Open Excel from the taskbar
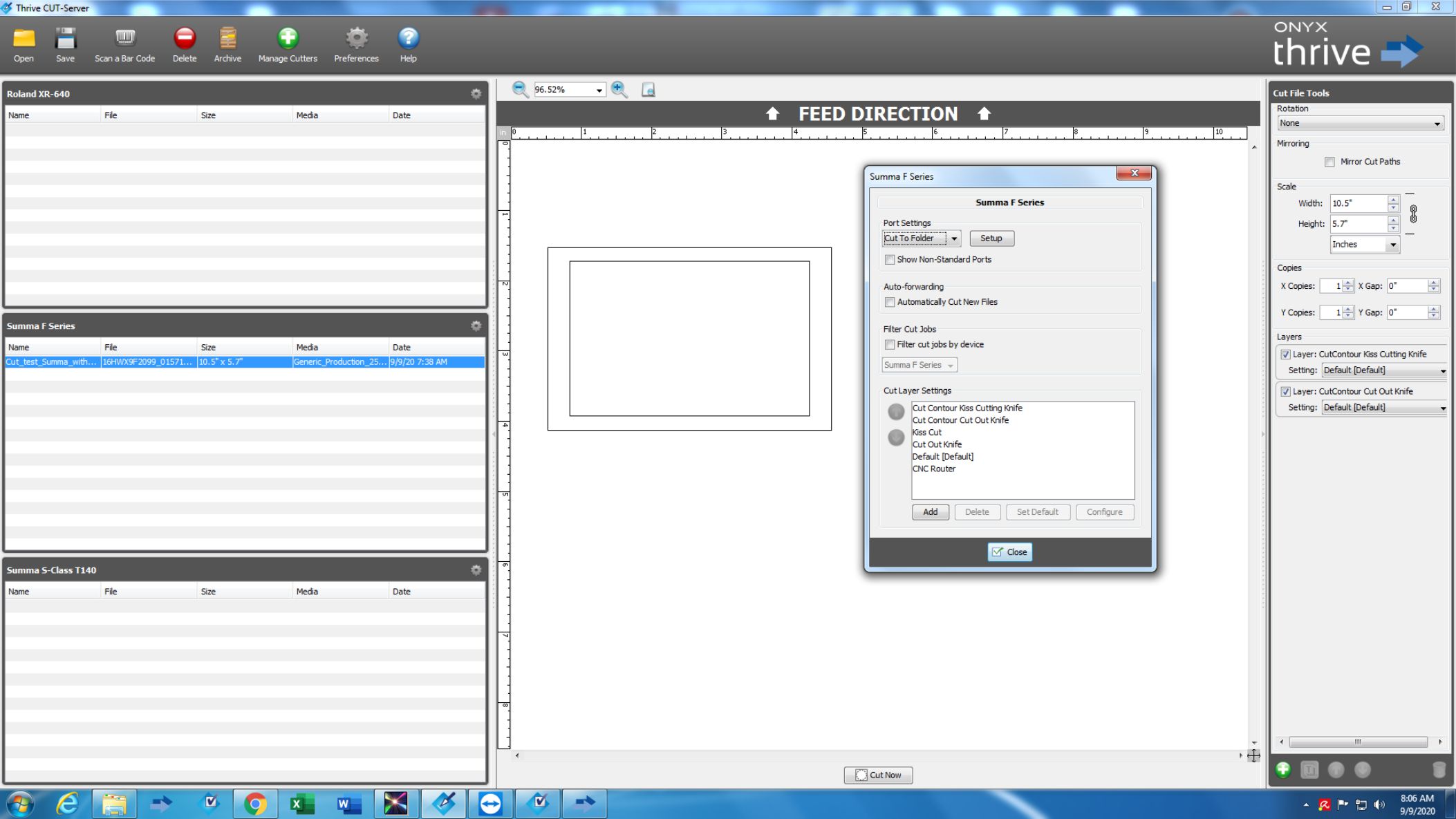1456x819 pixels. coord(302,804)
